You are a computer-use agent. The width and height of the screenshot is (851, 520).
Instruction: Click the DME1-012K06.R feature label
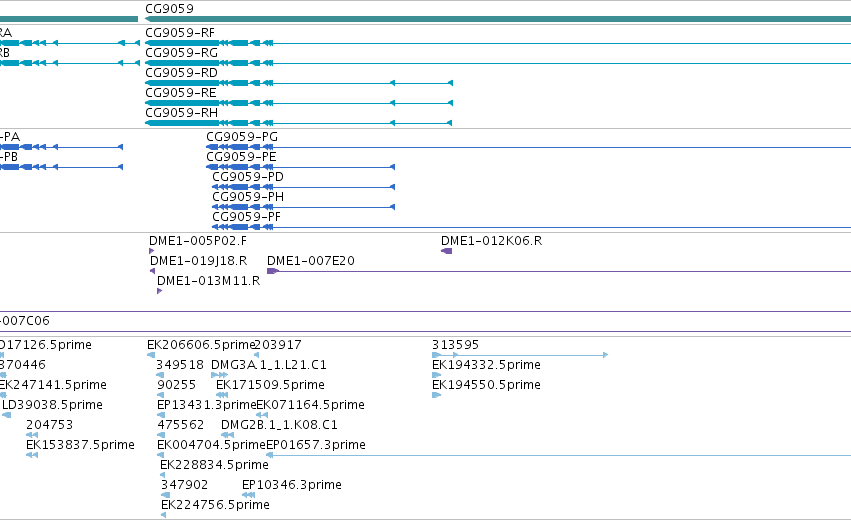coord(491,241)
